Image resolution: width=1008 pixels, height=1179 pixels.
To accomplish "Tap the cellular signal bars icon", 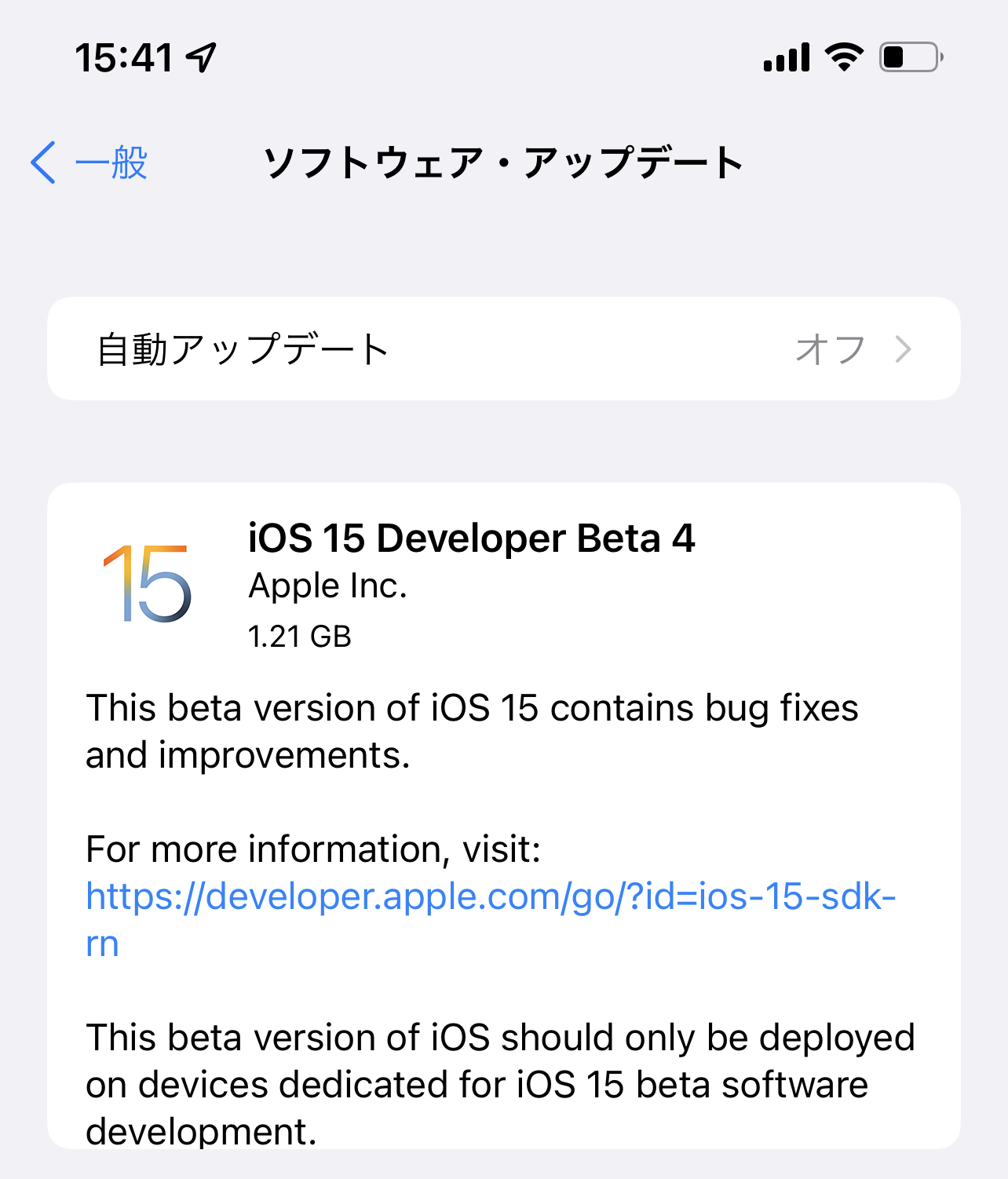I will [786, 57].
